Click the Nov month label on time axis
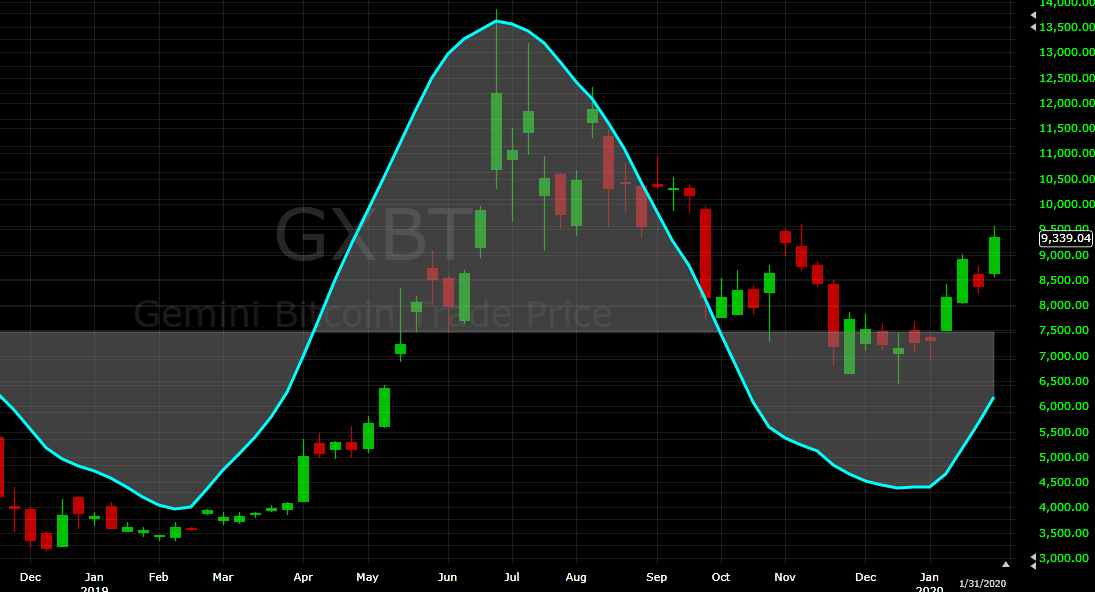Screen dimensions: 1095x592 [x=785, y=577]
